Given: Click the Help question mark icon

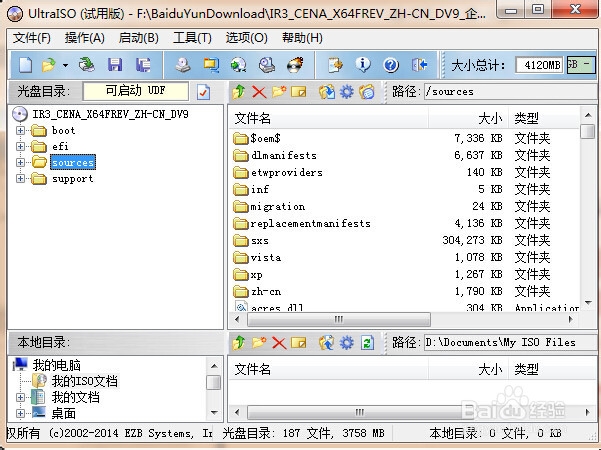Looking at the screenshot, I should 391,65.
